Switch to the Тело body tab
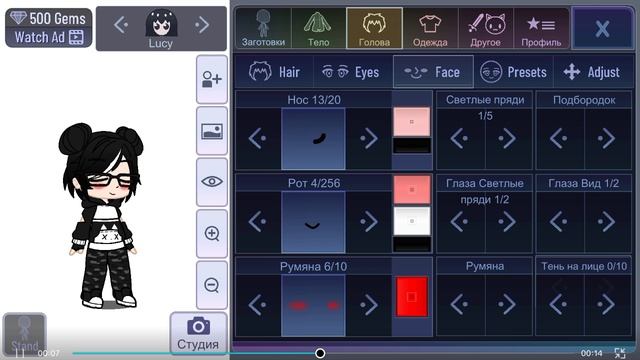The width and height of the screenshot is (640, 360). tap(318, 28)
